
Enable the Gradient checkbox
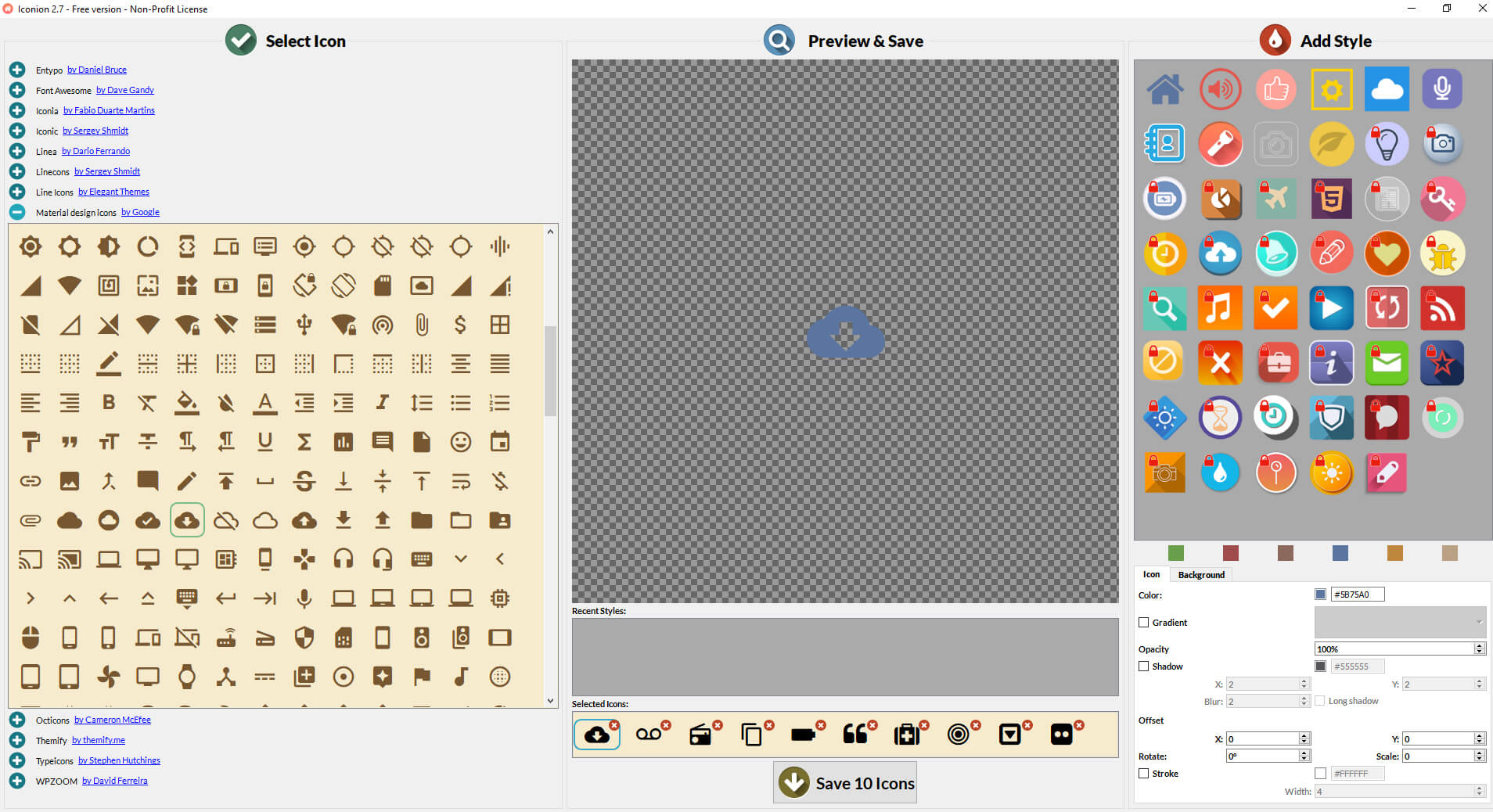1144,623
